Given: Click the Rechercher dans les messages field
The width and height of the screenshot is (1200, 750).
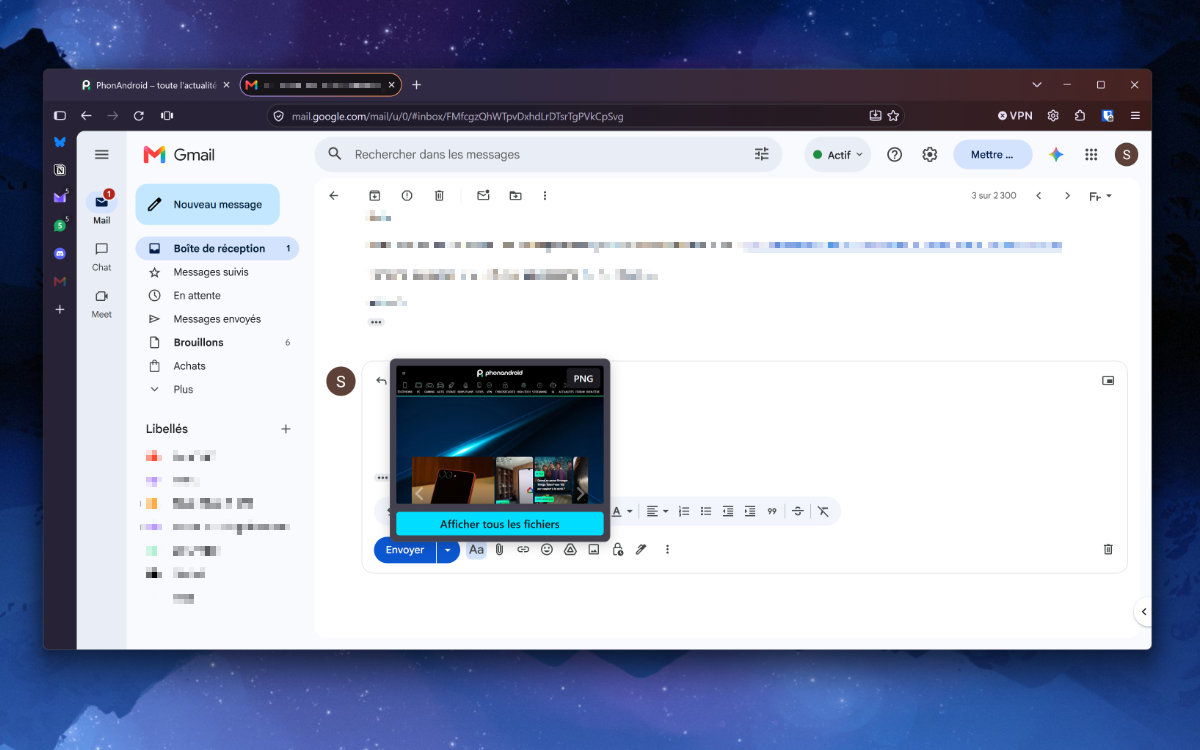Looking at the screenshot, I should pyautogui.click(x=550, y=155).
